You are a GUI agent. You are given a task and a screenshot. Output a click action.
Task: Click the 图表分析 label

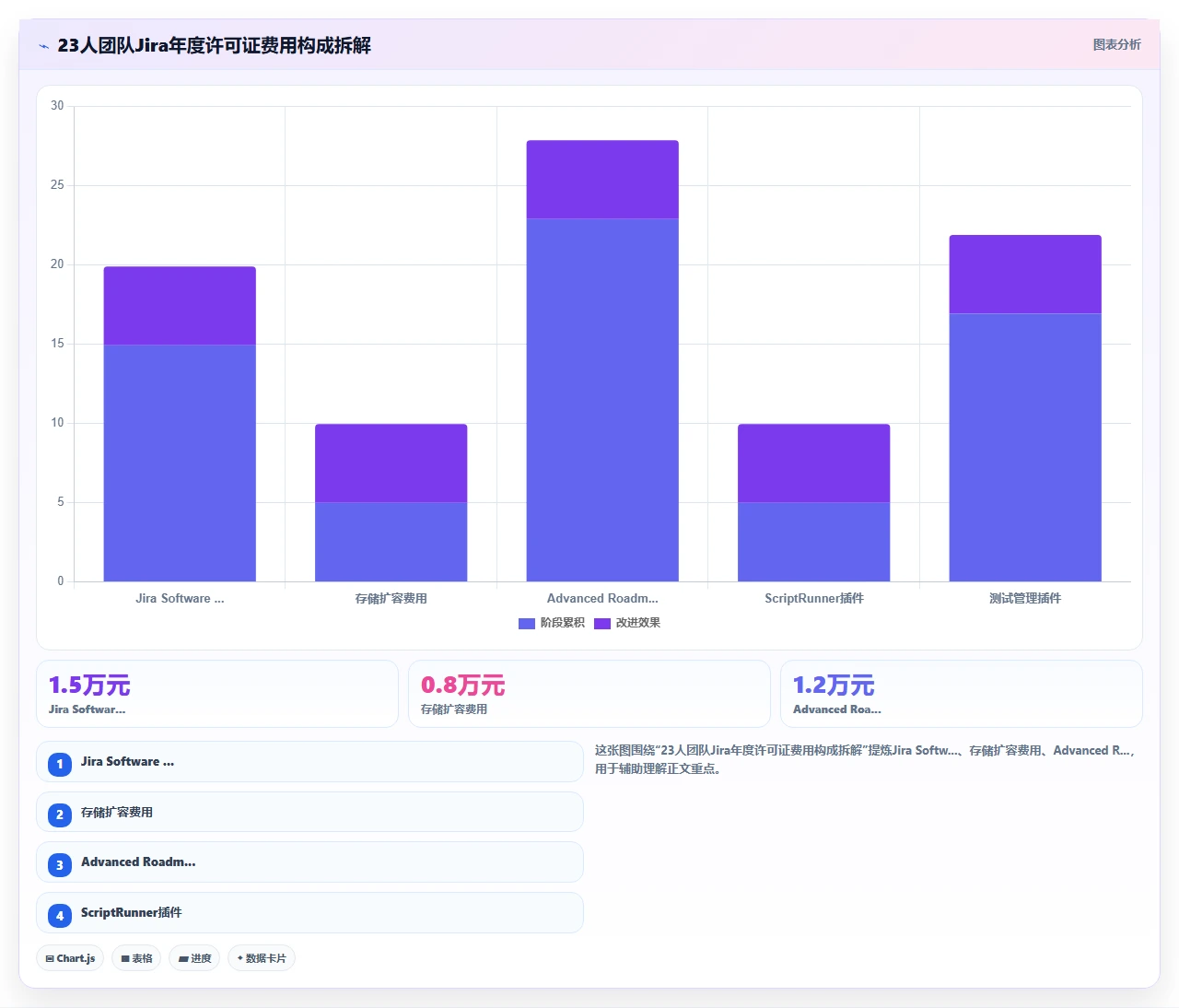(x=1116, y=44)
